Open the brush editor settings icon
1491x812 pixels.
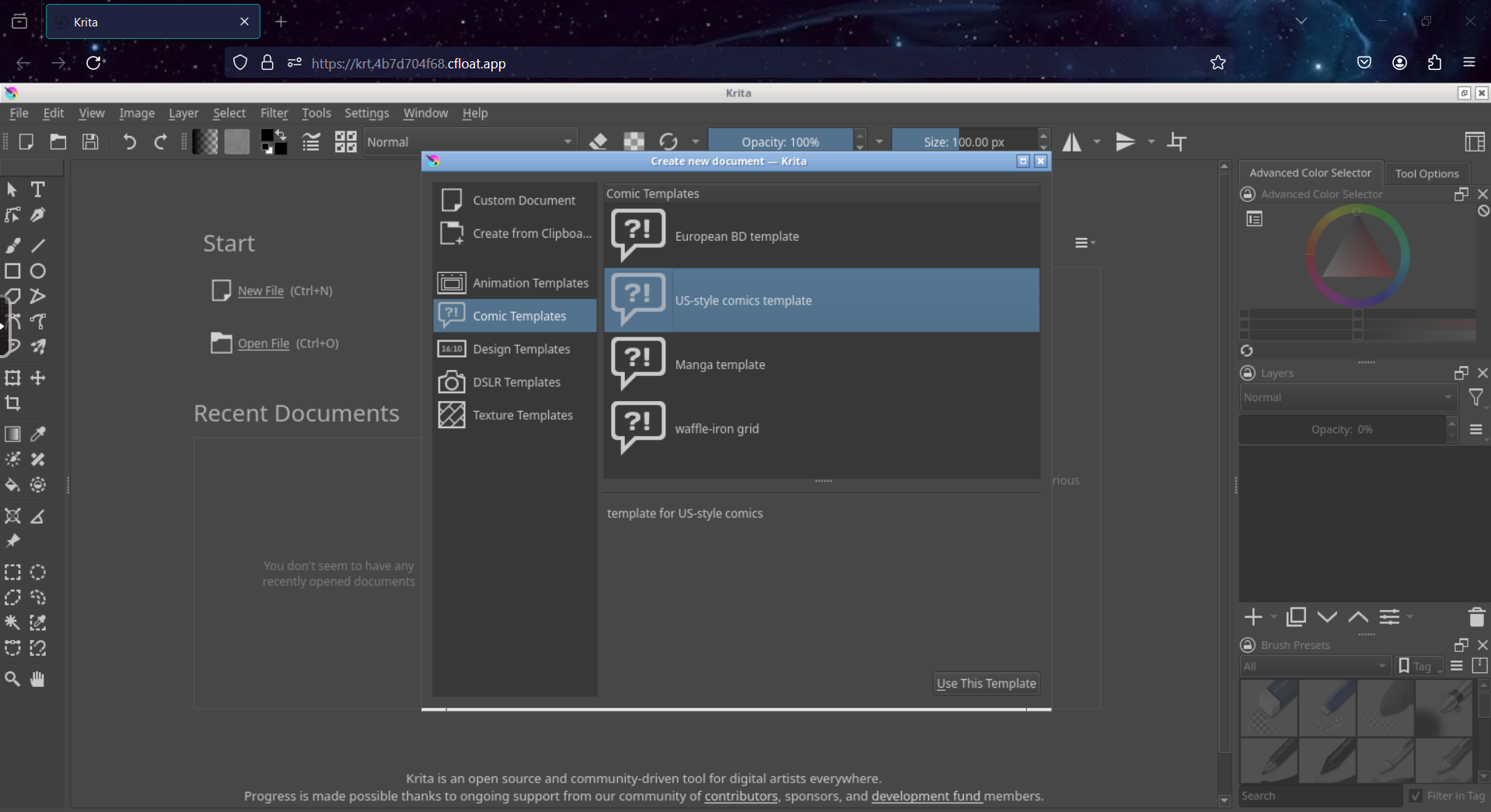(311, 142)
